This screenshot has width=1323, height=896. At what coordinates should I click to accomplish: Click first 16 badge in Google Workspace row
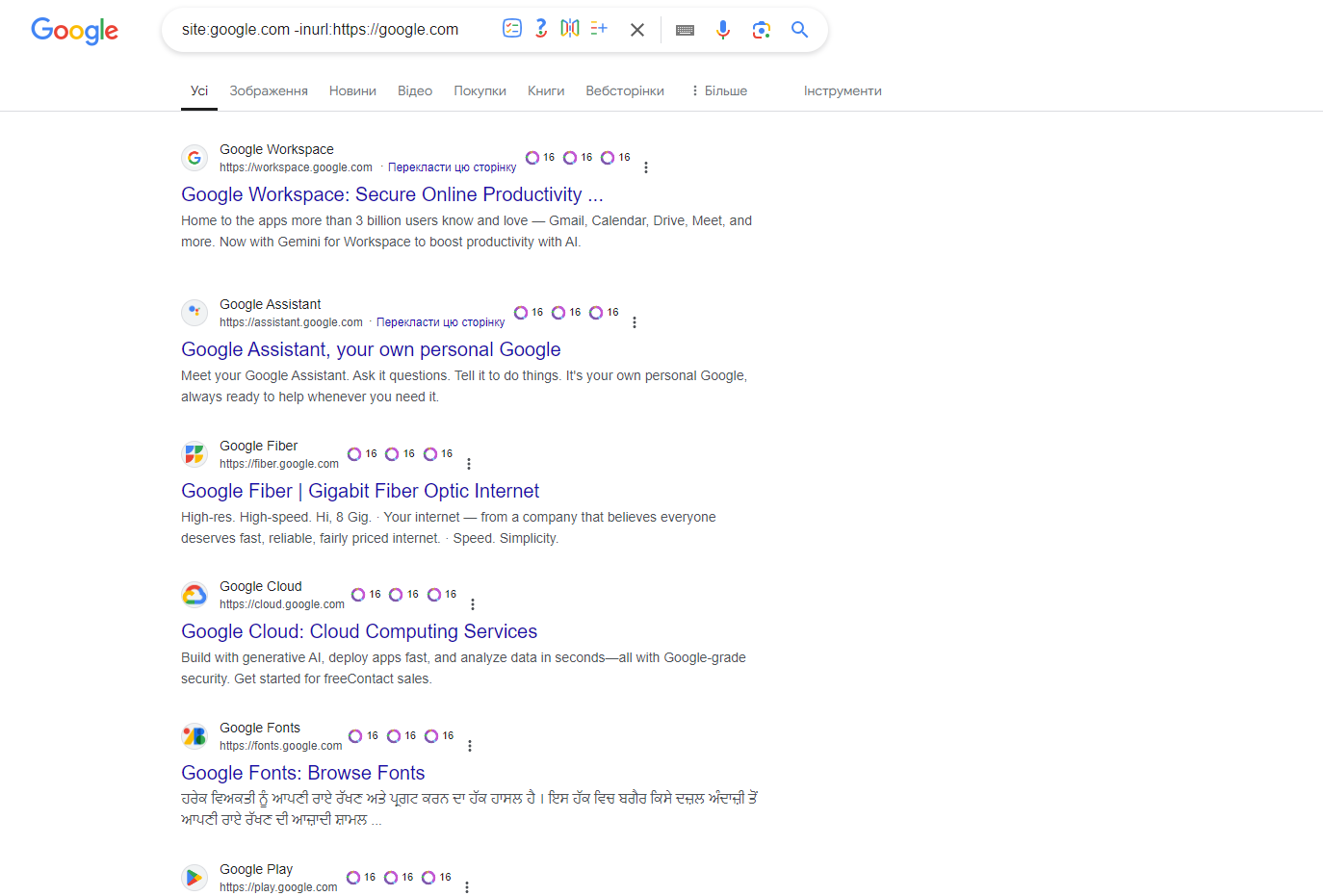540,158
